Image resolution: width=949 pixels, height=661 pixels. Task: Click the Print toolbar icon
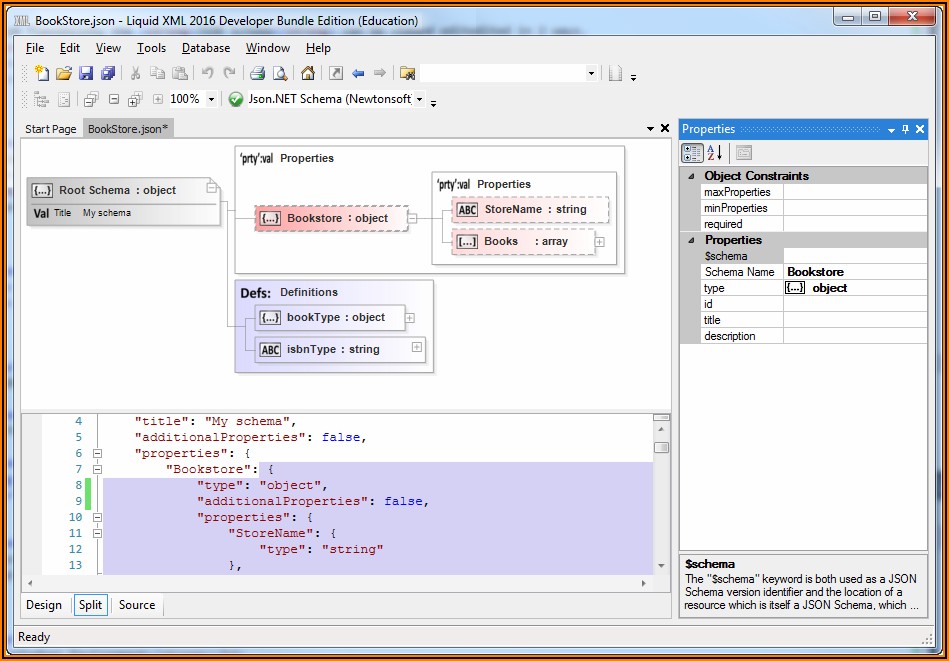[257, 73]
